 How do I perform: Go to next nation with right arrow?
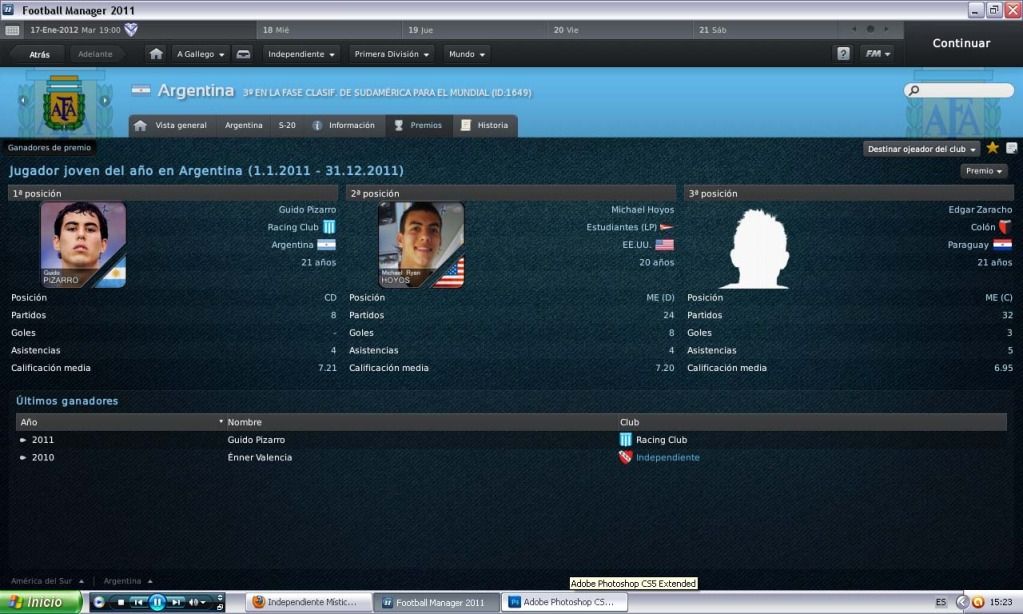tap(104, 100)
